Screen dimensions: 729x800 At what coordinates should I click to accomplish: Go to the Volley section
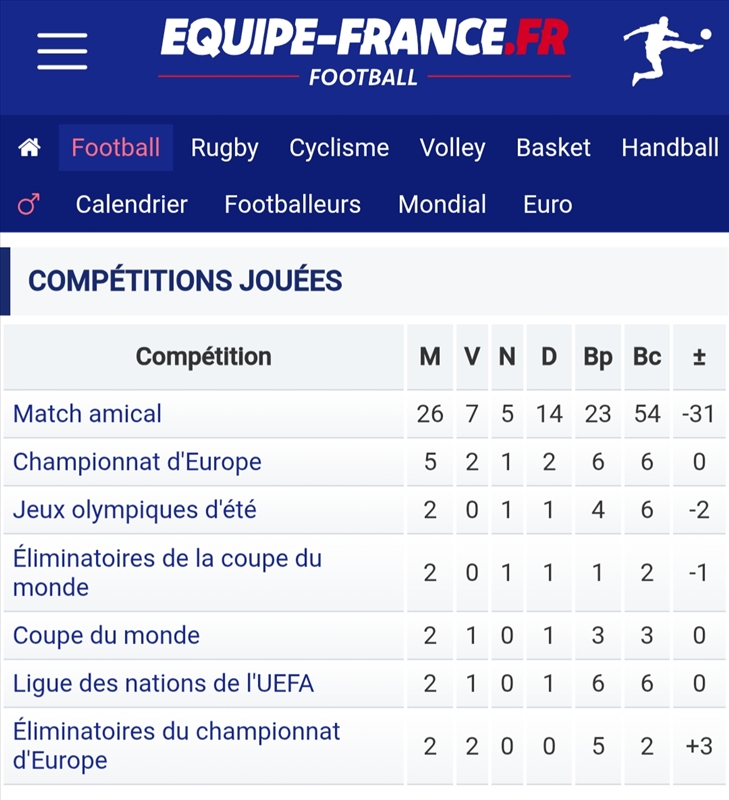(x=453, y=148)
